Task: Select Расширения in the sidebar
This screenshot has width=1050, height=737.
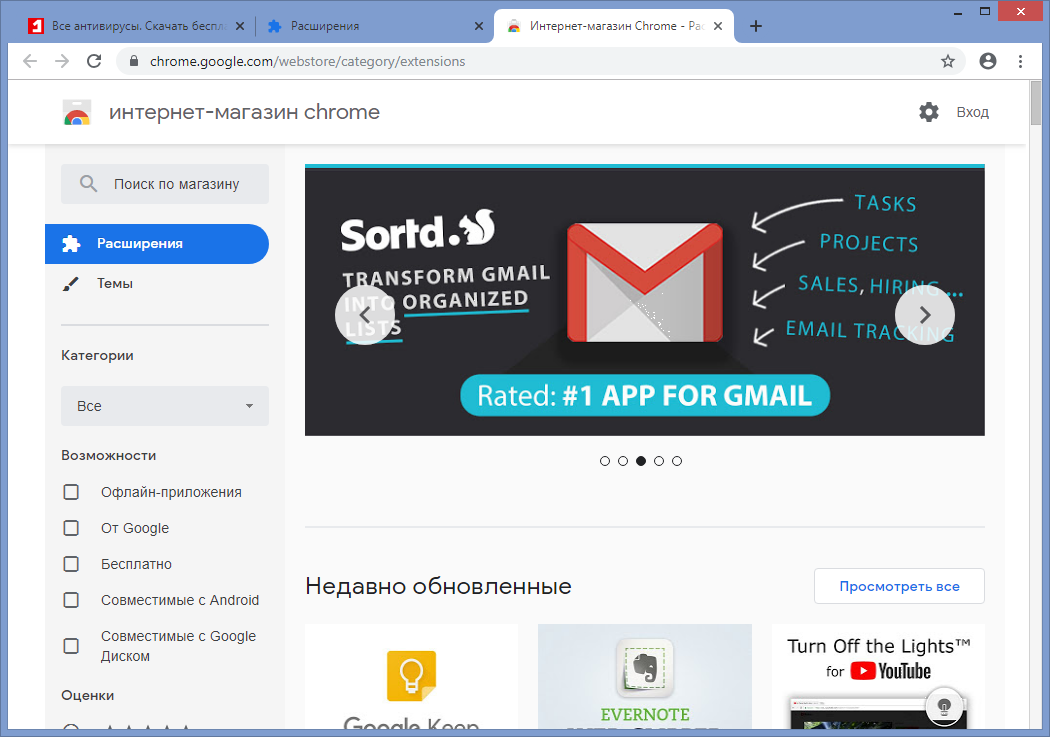Action: 157,244
